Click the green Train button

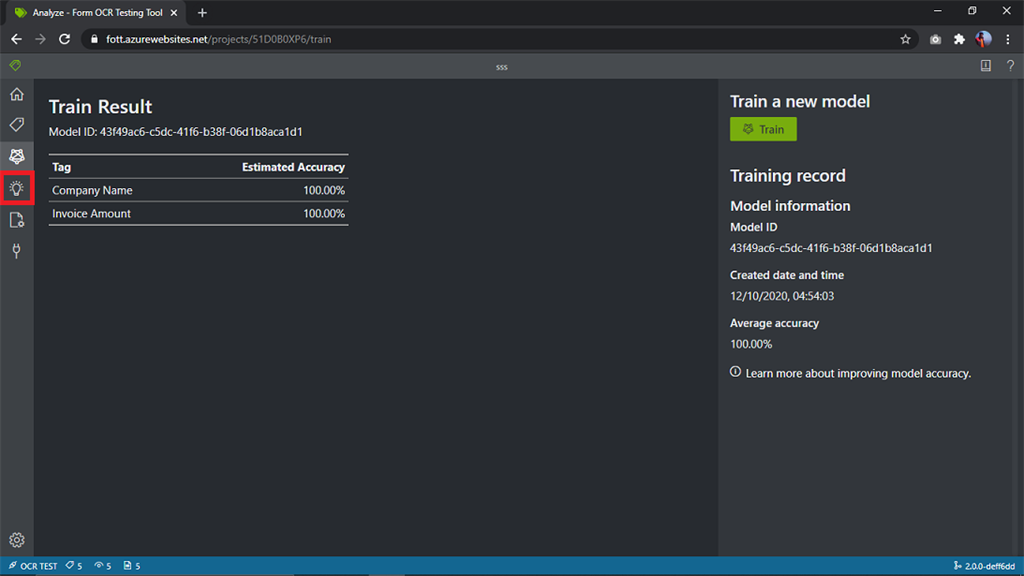tap(763, 129)
